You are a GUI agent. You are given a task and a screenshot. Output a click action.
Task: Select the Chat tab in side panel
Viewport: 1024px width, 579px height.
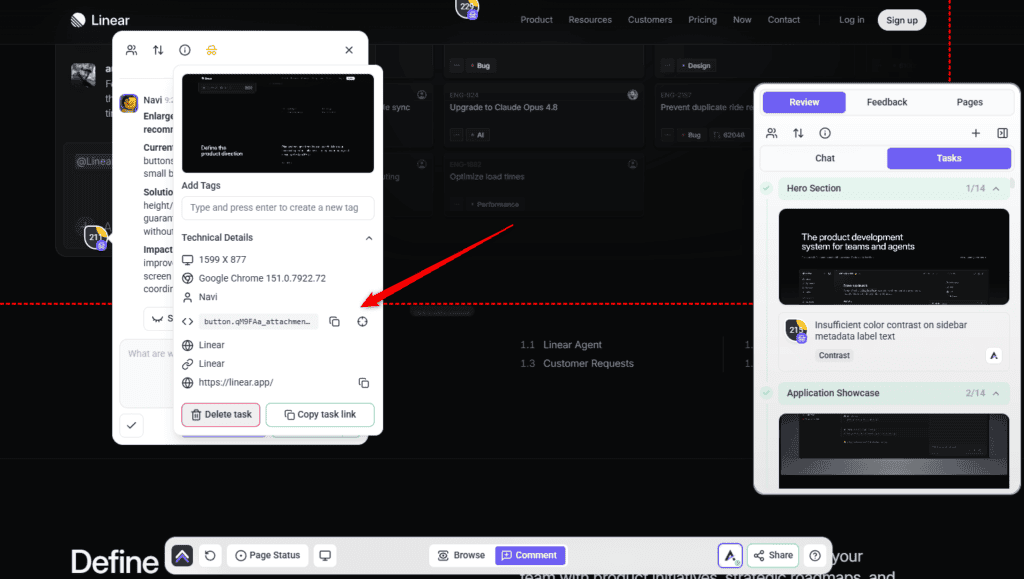(x=825, y=158)
